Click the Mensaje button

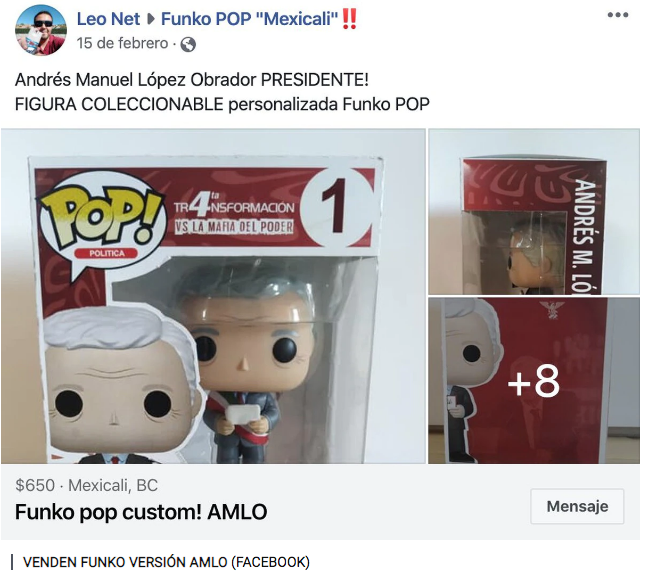(577, 506)
